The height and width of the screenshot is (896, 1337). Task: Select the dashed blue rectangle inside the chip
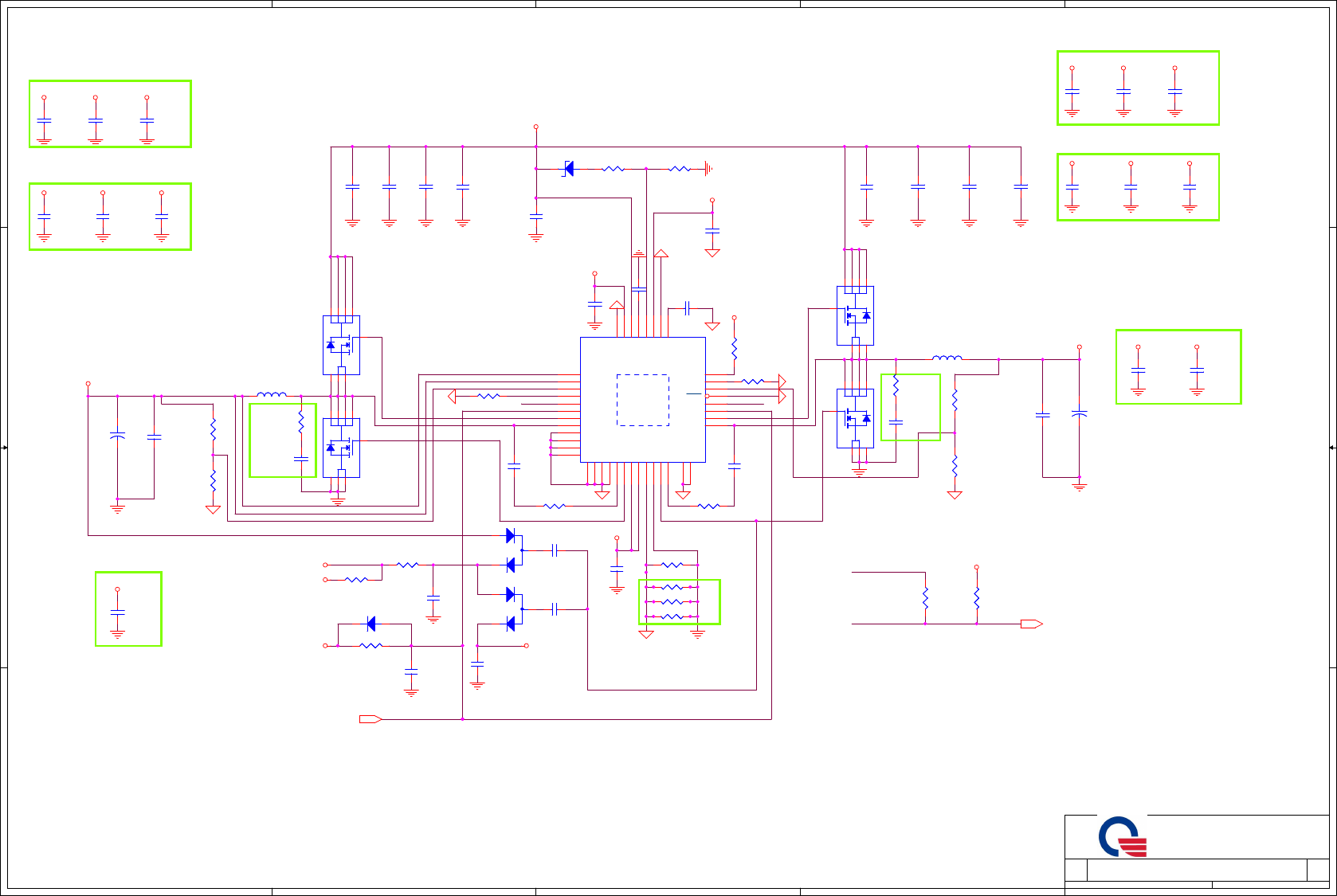[x=643, y=400]
